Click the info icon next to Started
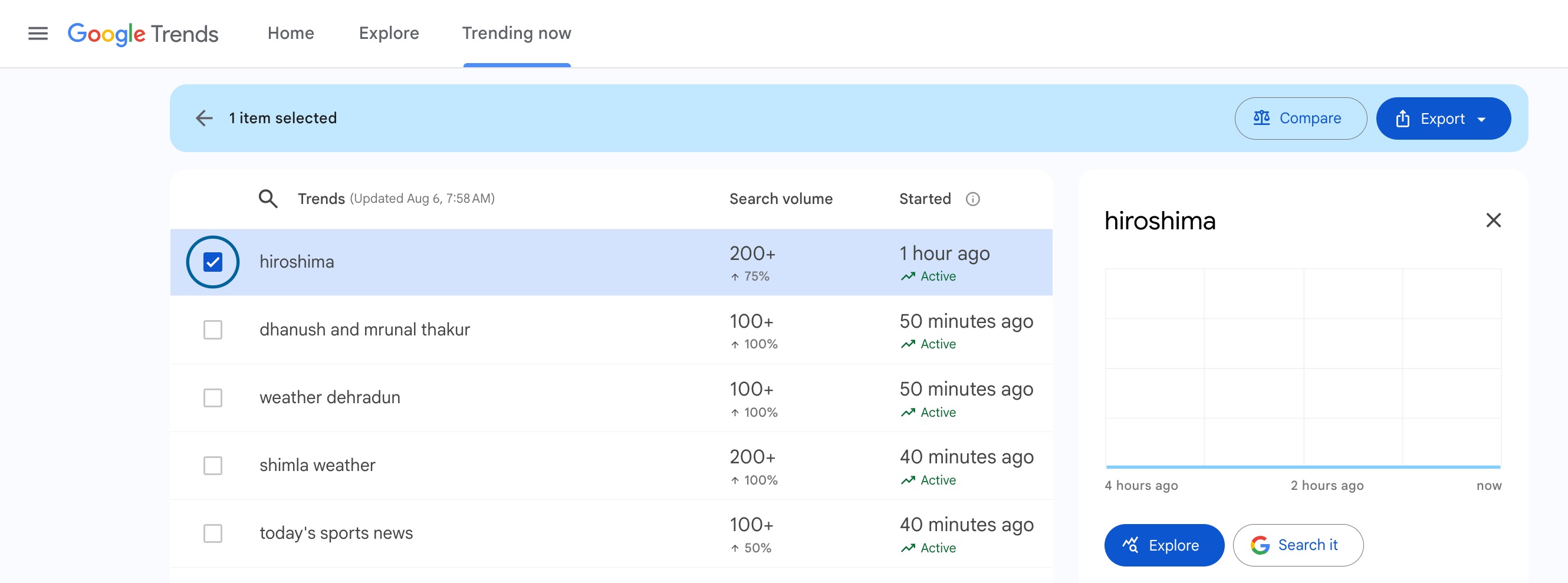Screen dimensions: 1568x583 pyautogui.click(x=972, y=199)
